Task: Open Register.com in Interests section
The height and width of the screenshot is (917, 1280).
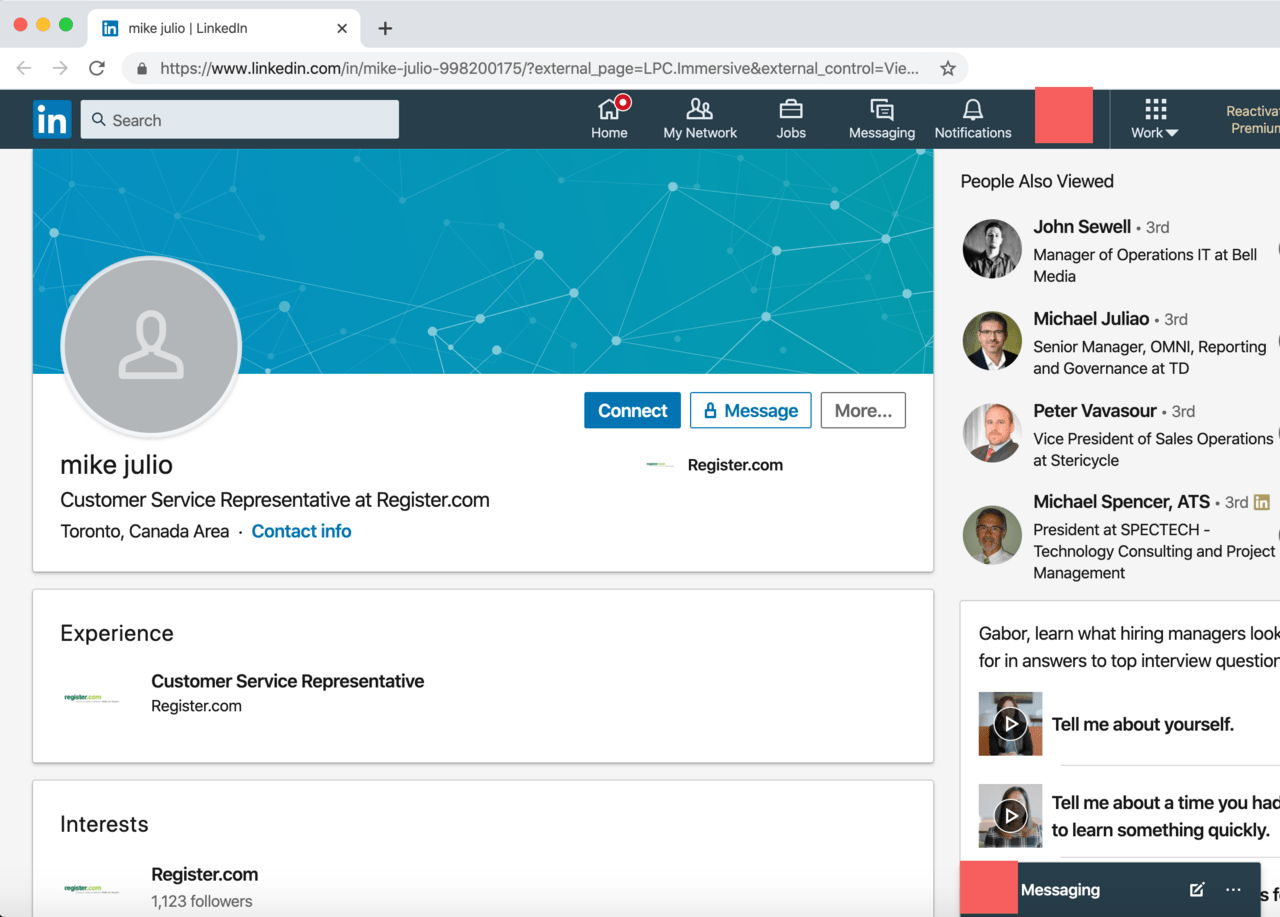Action: click(x=204, y=874)
